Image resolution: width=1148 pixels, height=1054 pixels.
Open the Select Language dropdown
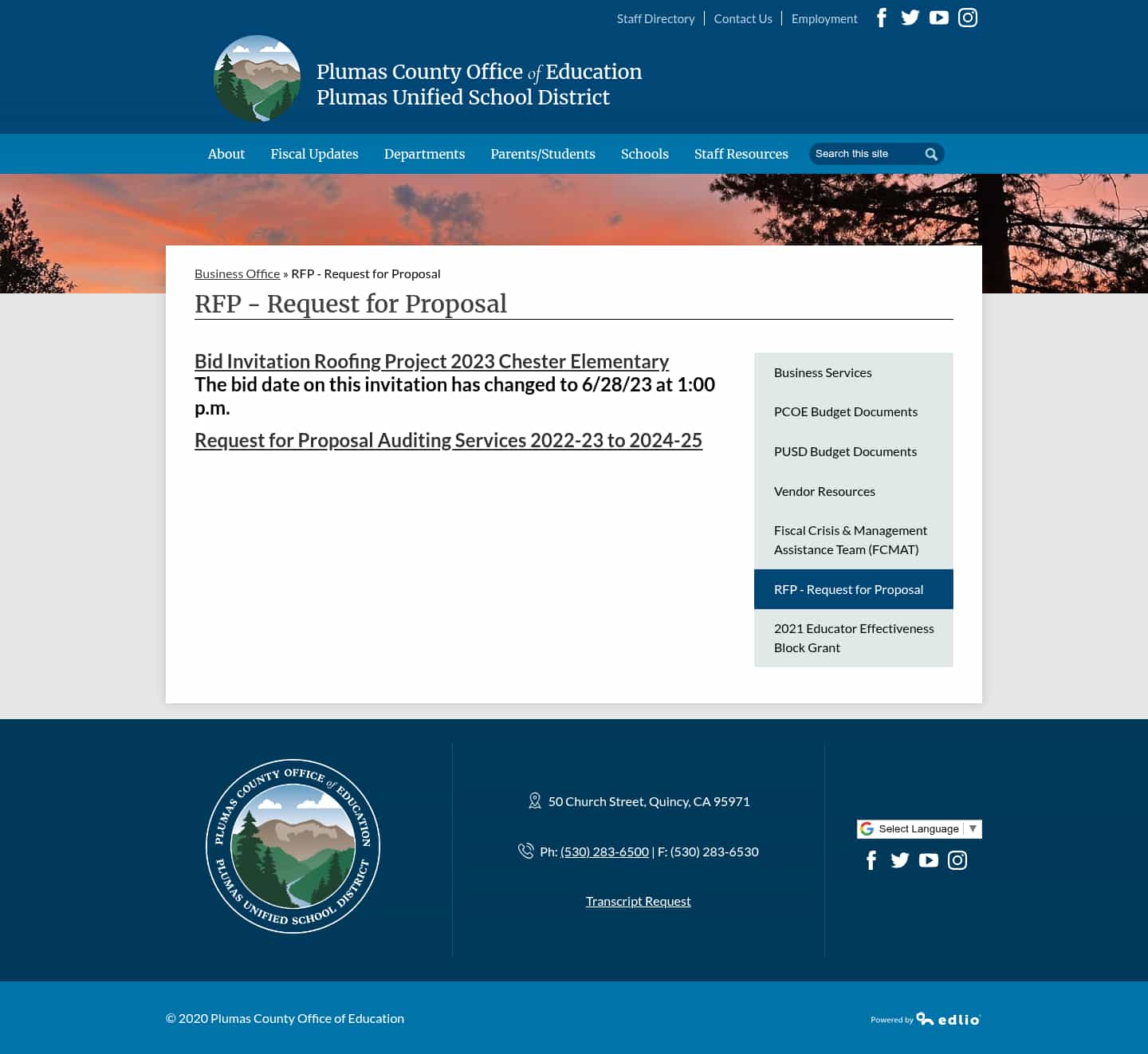pyautogui.click(x=918, y=828)
